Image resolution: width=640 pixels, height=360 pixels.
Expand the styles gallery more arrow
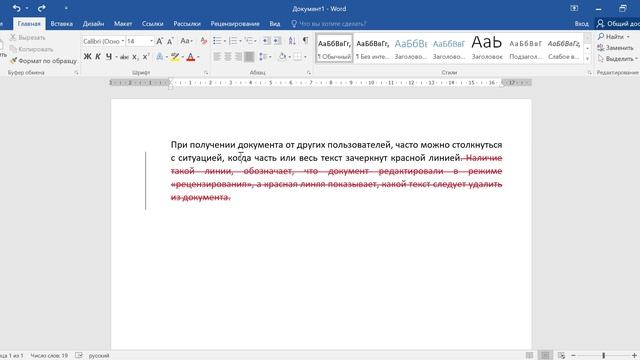point(587,59)
